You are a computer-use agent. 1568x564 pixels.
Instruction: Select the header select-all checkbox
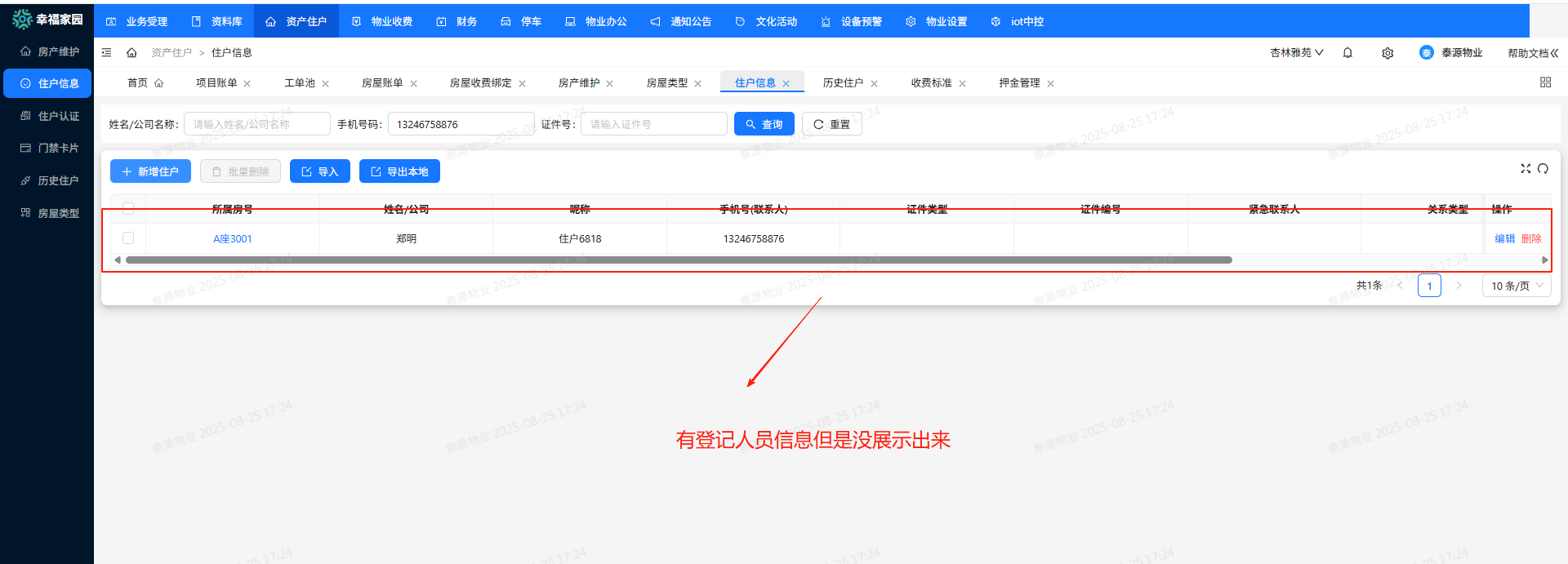(x=128, y=209)
